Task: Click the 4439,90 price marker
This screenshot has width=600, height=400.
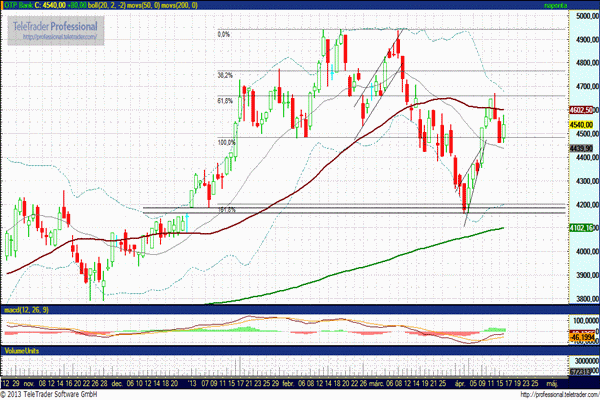Action: [x=583, y=148]
